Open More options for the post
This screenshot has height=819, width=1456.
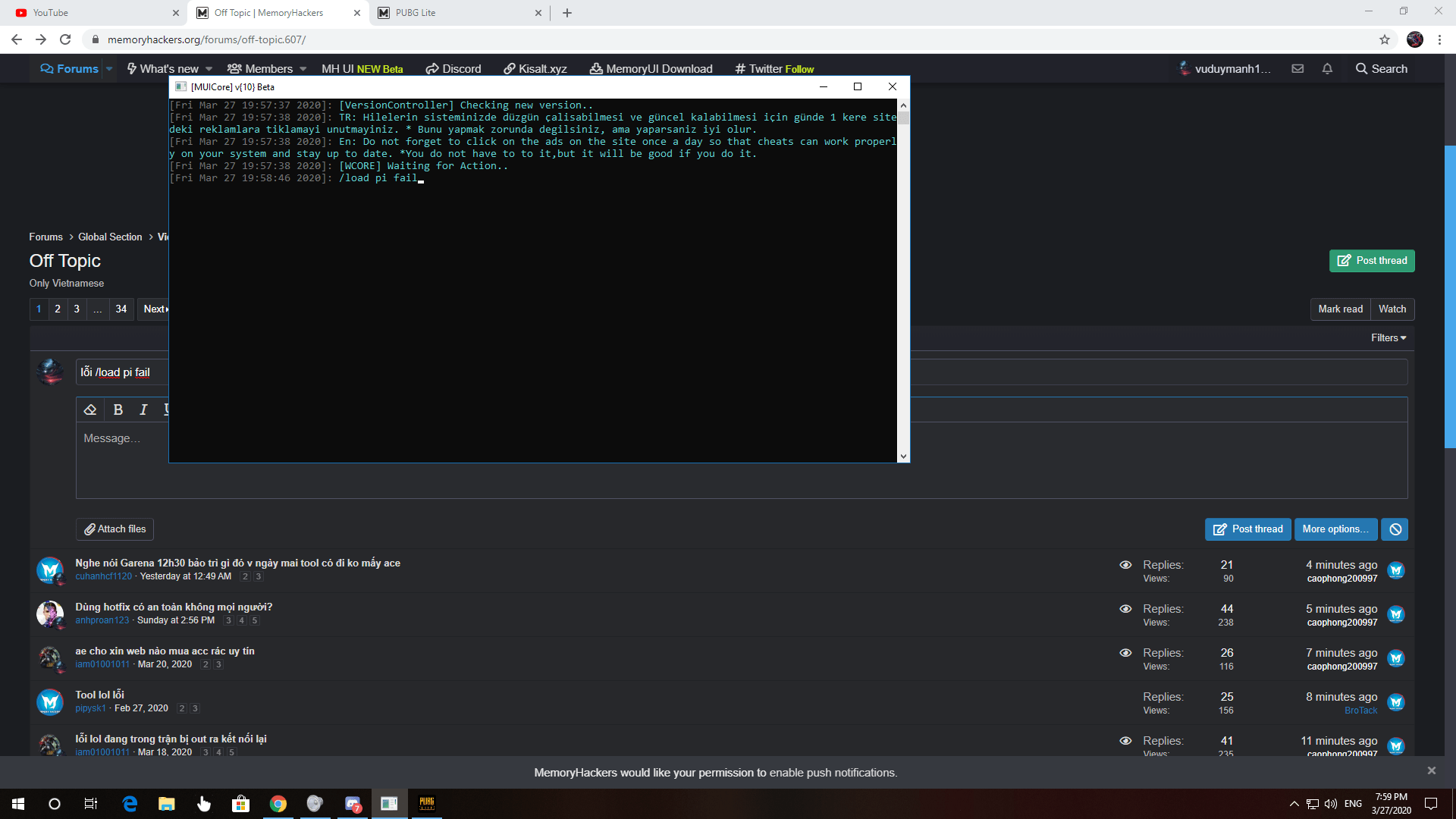click(1335, 529)
